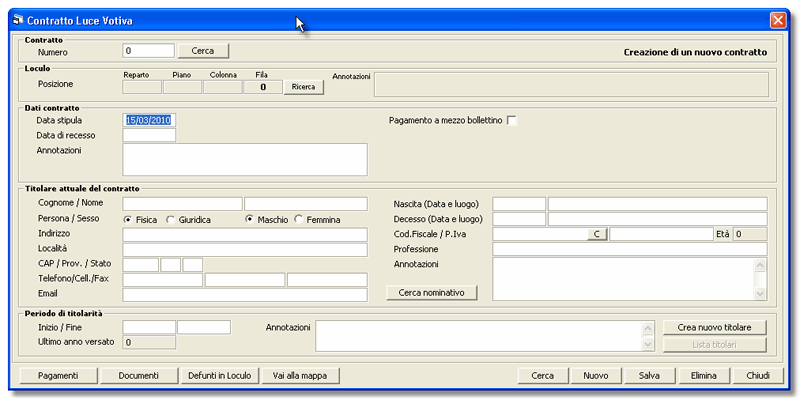800x400 pixels.
Task: Click the P.Iva field
Action: [661, 234]
